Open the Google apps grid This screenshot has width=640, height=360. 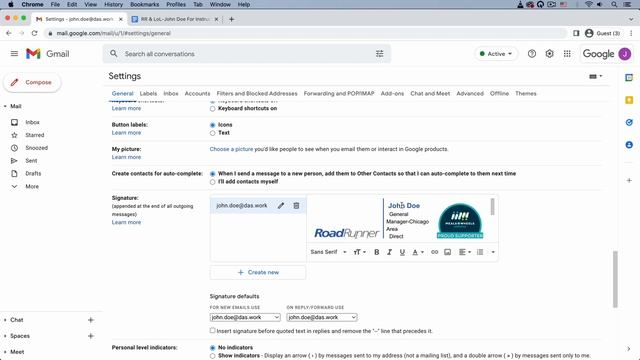[x=567, y=53]
